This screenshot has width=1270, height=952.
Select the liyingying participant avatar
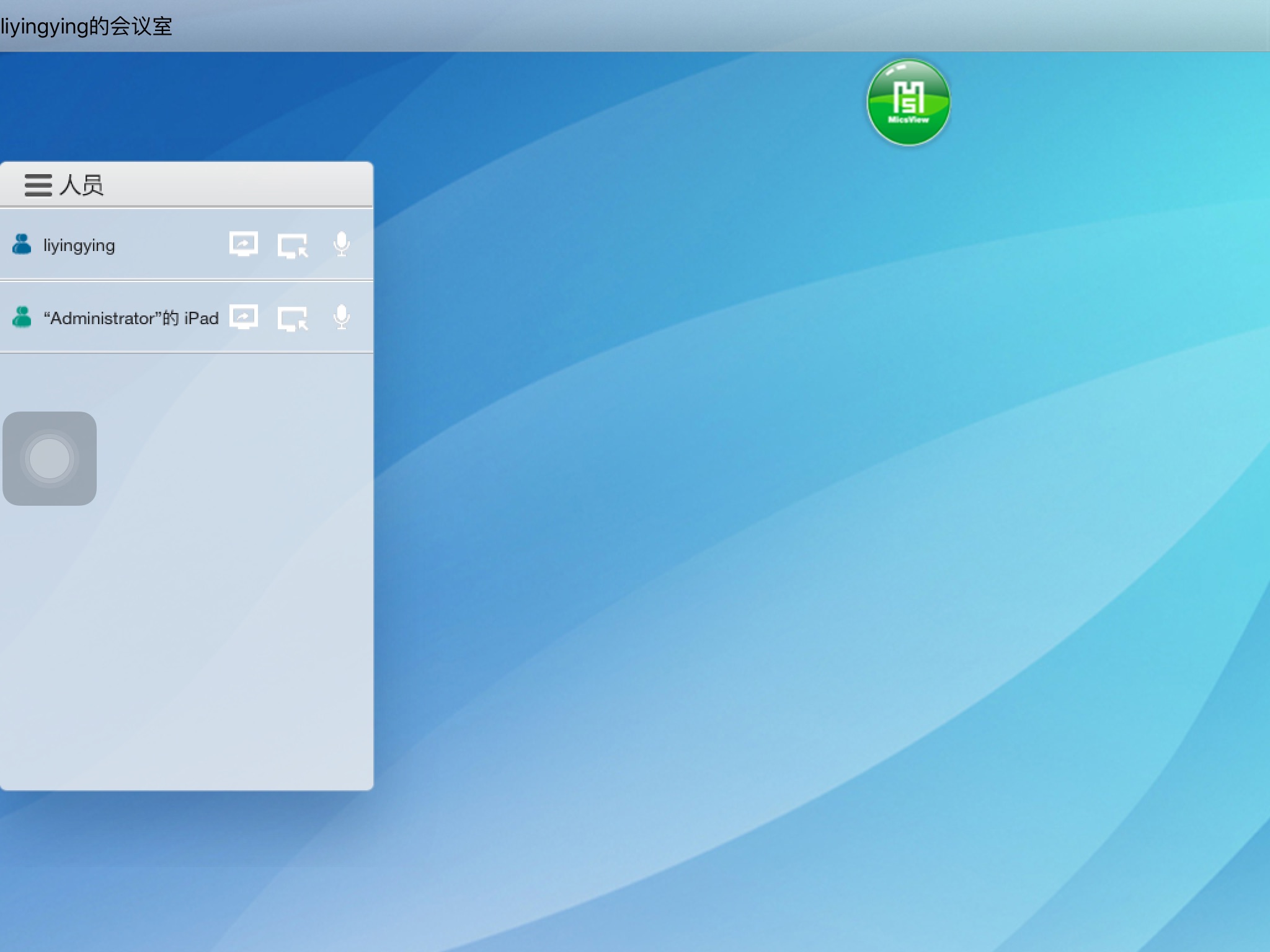pyautogui.click(x=22, y=244)
